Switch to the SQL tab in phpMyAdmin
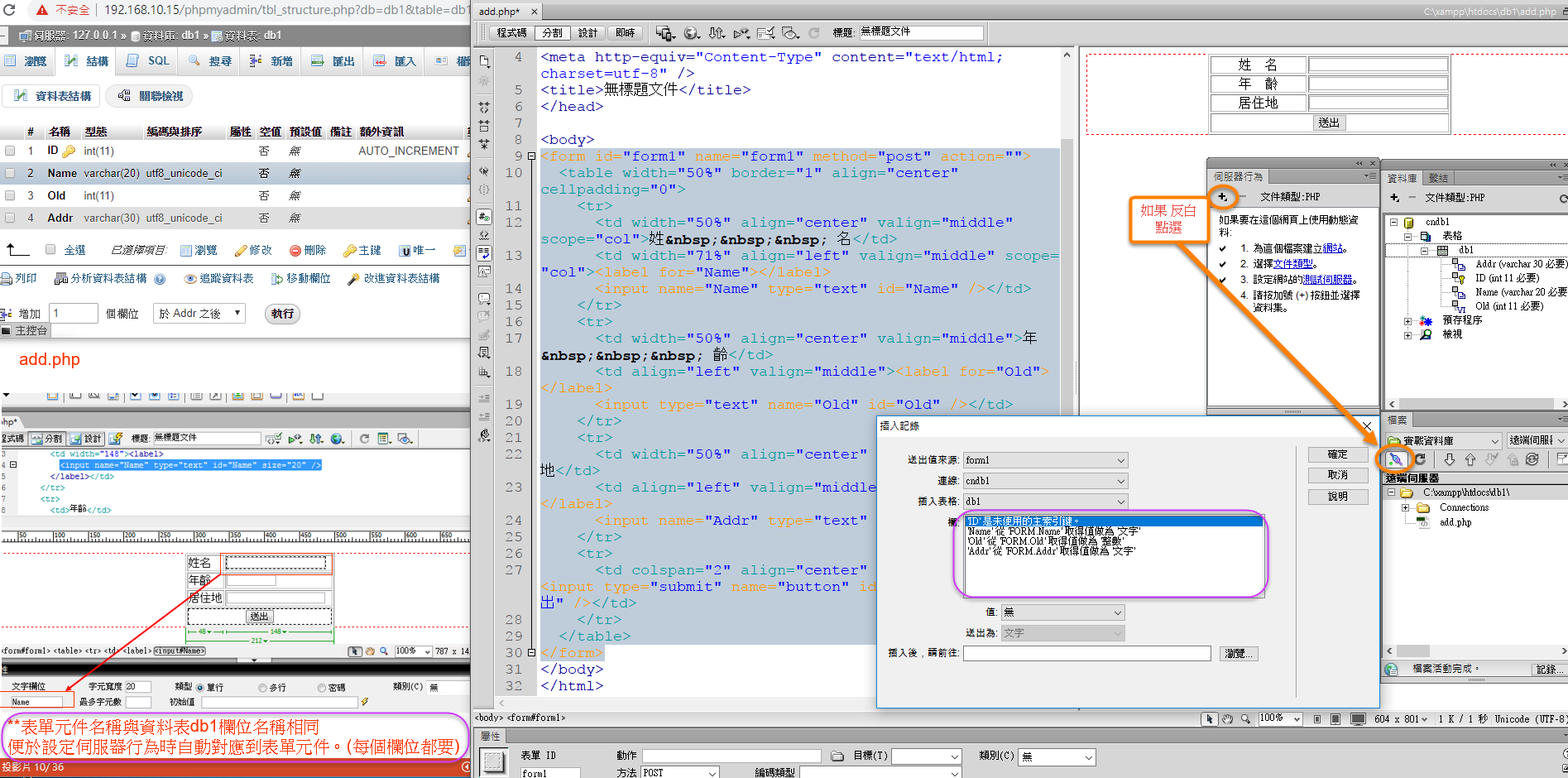Screen dimensions: 1568x778 click(149, 61)
